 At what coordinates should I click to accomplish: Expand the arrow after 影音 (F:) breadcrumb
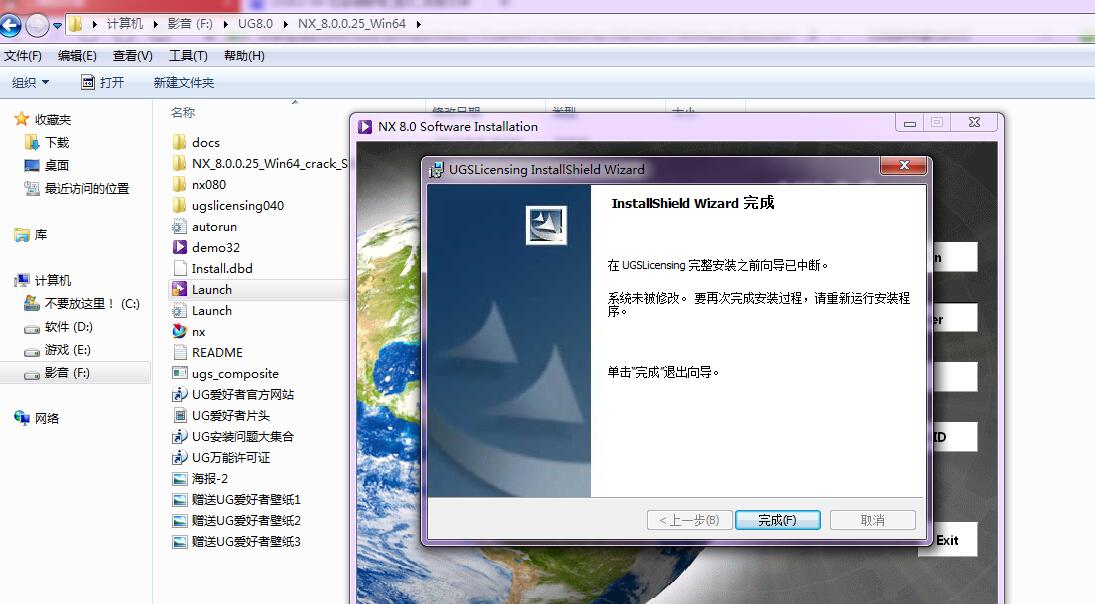click(226, 24)
